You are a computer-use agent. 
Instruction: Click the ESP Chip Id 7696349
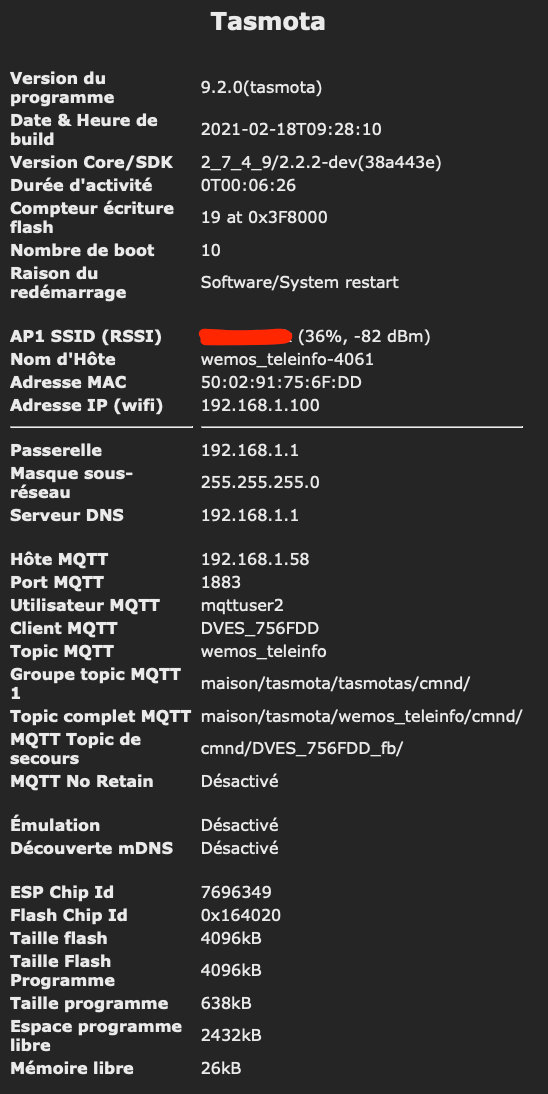[236, 892]
